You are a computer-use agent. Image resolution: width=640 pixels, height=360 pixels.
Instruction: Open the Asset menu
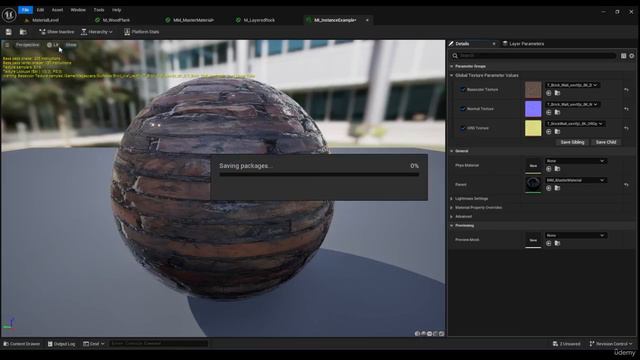click(57, 10)
